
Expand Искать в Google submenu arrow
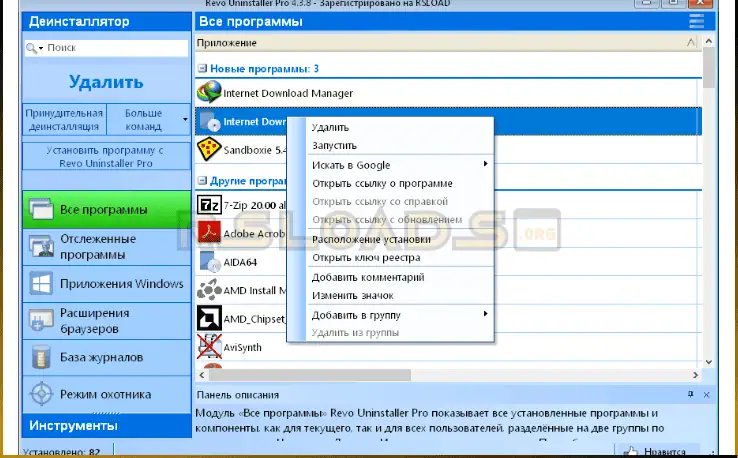pyautogui.click(x=485, y=164)
